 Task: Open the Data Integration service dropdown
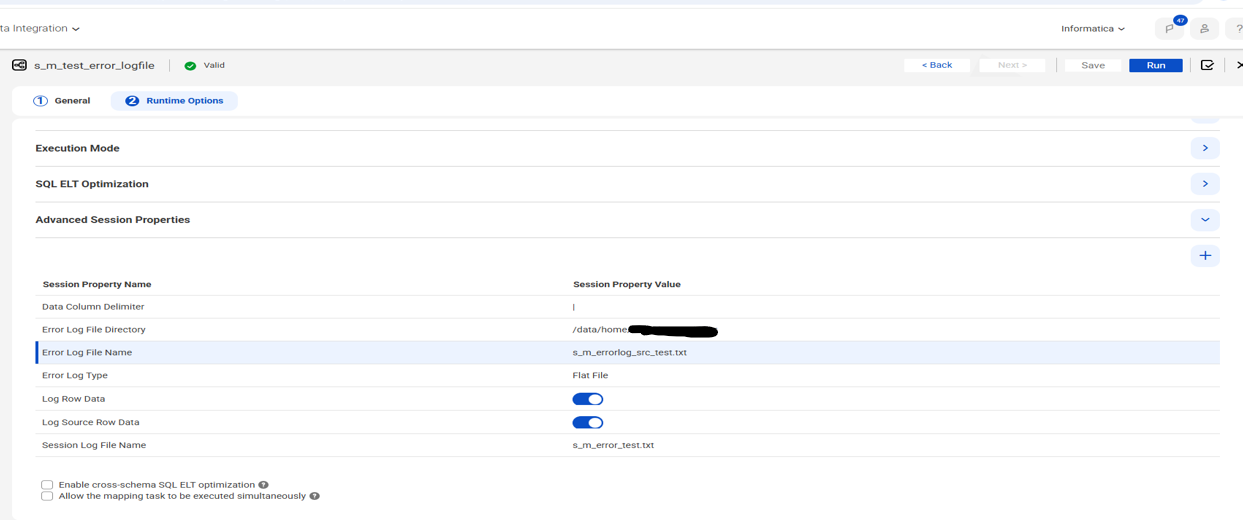coord(40,29)
